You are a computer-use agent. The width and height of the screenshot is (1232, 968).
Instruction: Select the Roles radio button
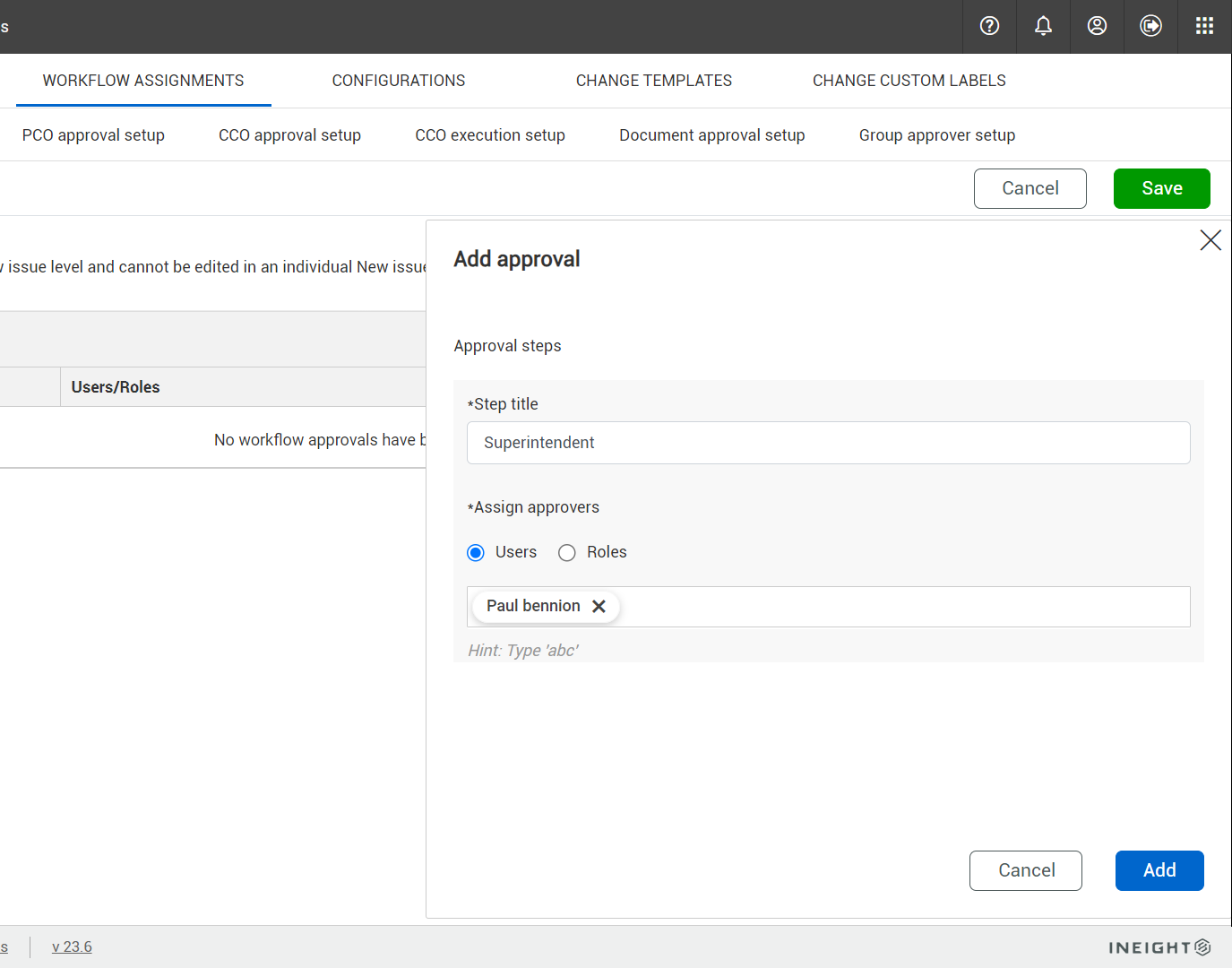(566, 552)
